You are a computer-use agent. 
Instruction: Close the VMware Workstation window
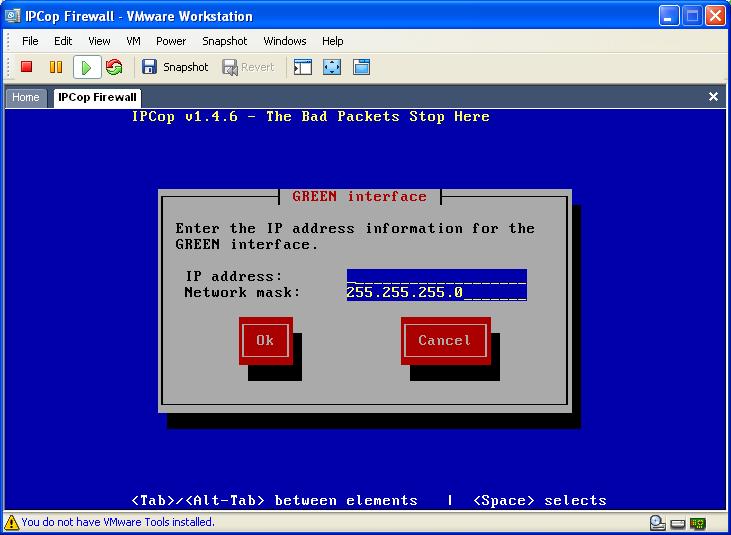pyautogui.click(x=716, y=16)
